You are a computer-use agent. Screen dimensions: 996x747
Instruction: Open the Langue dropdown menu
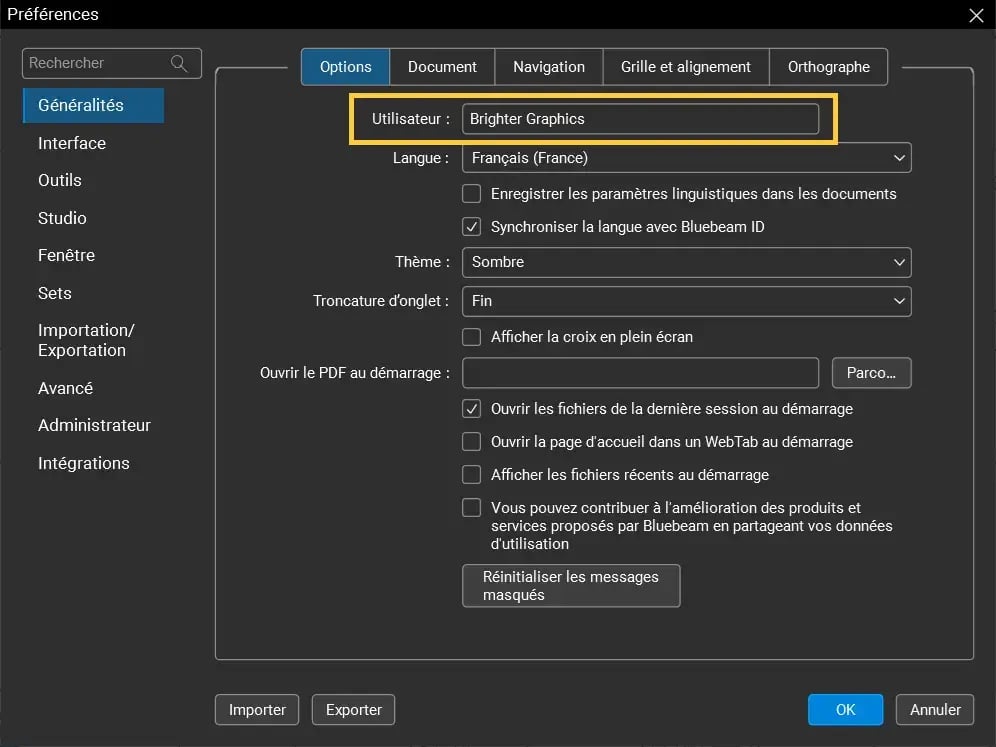(x=686, y=157)
